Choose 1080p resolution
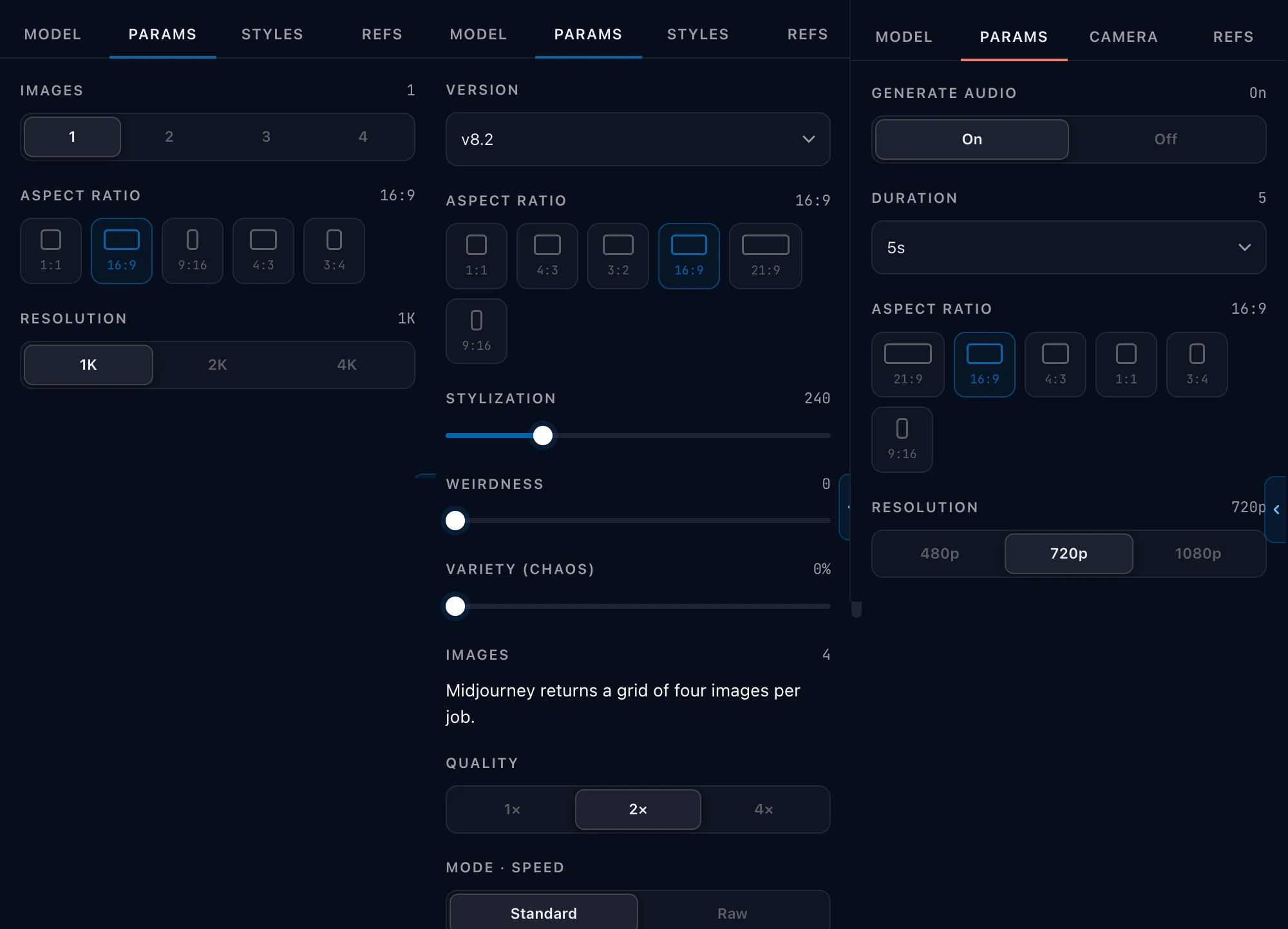 click(1198, 553)
